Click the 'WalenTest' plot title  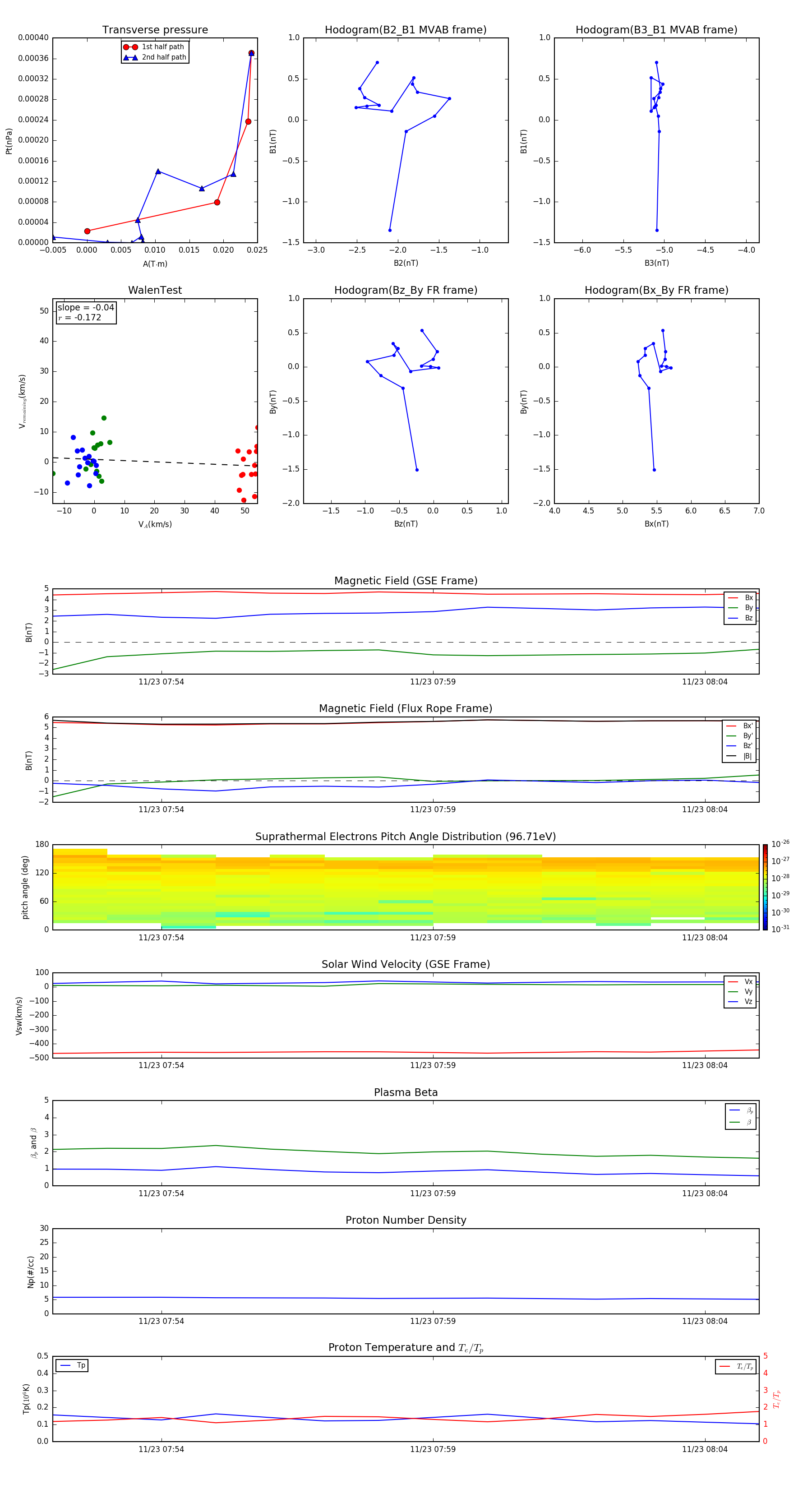click(155, 290)
